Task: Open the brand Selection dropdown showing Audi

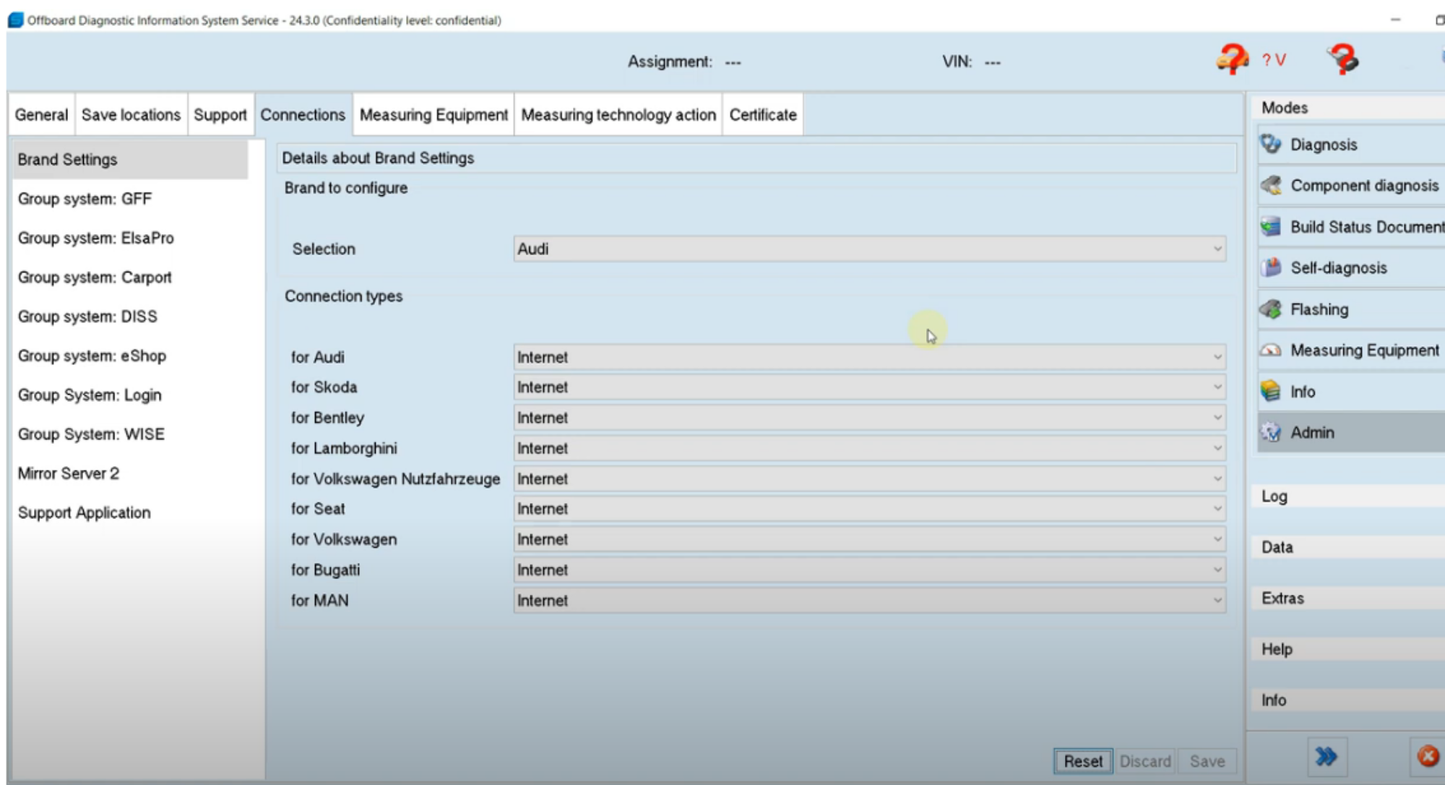Action: point(869,249)
